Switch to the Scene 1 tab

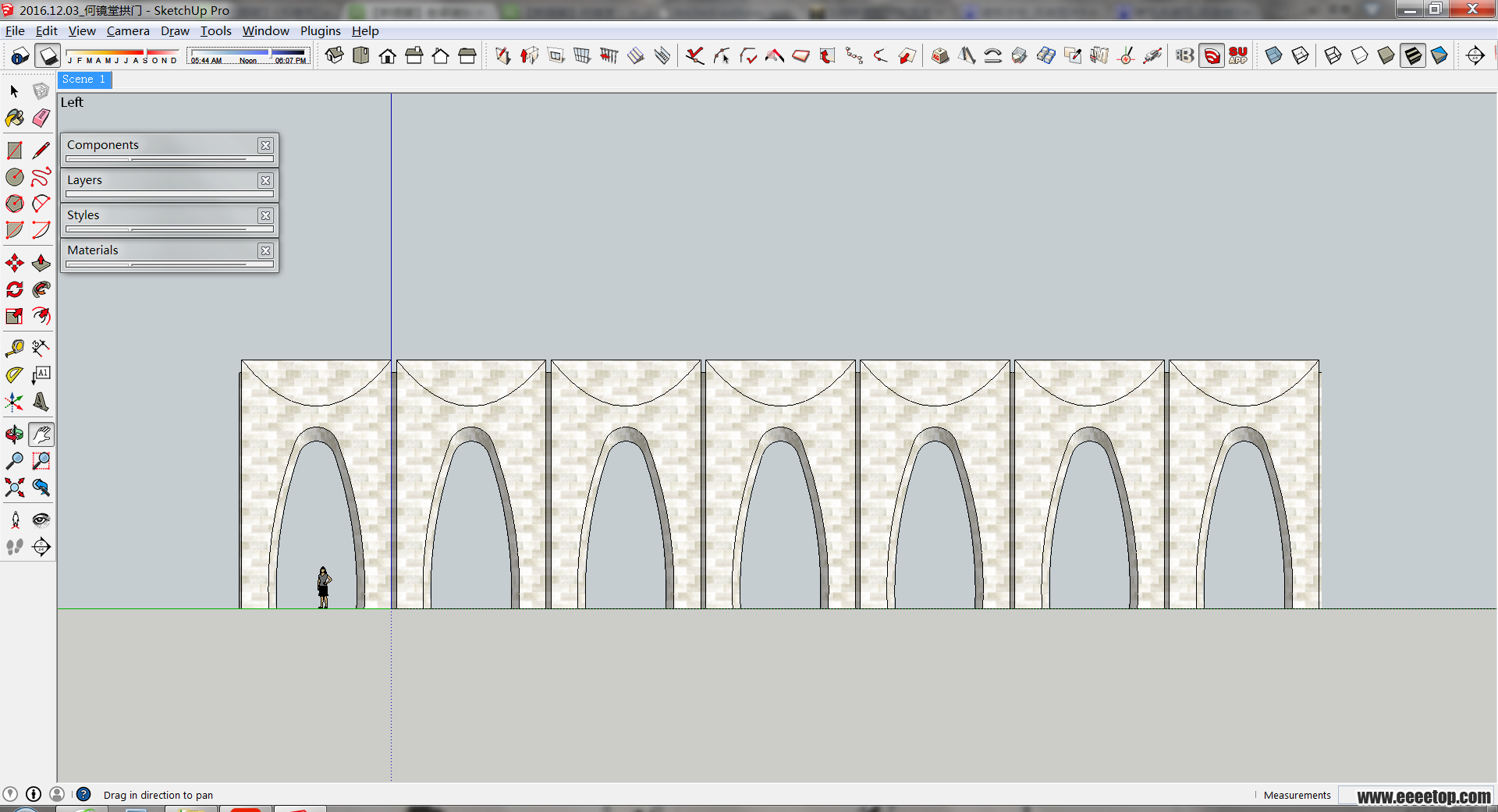[84, 80]
